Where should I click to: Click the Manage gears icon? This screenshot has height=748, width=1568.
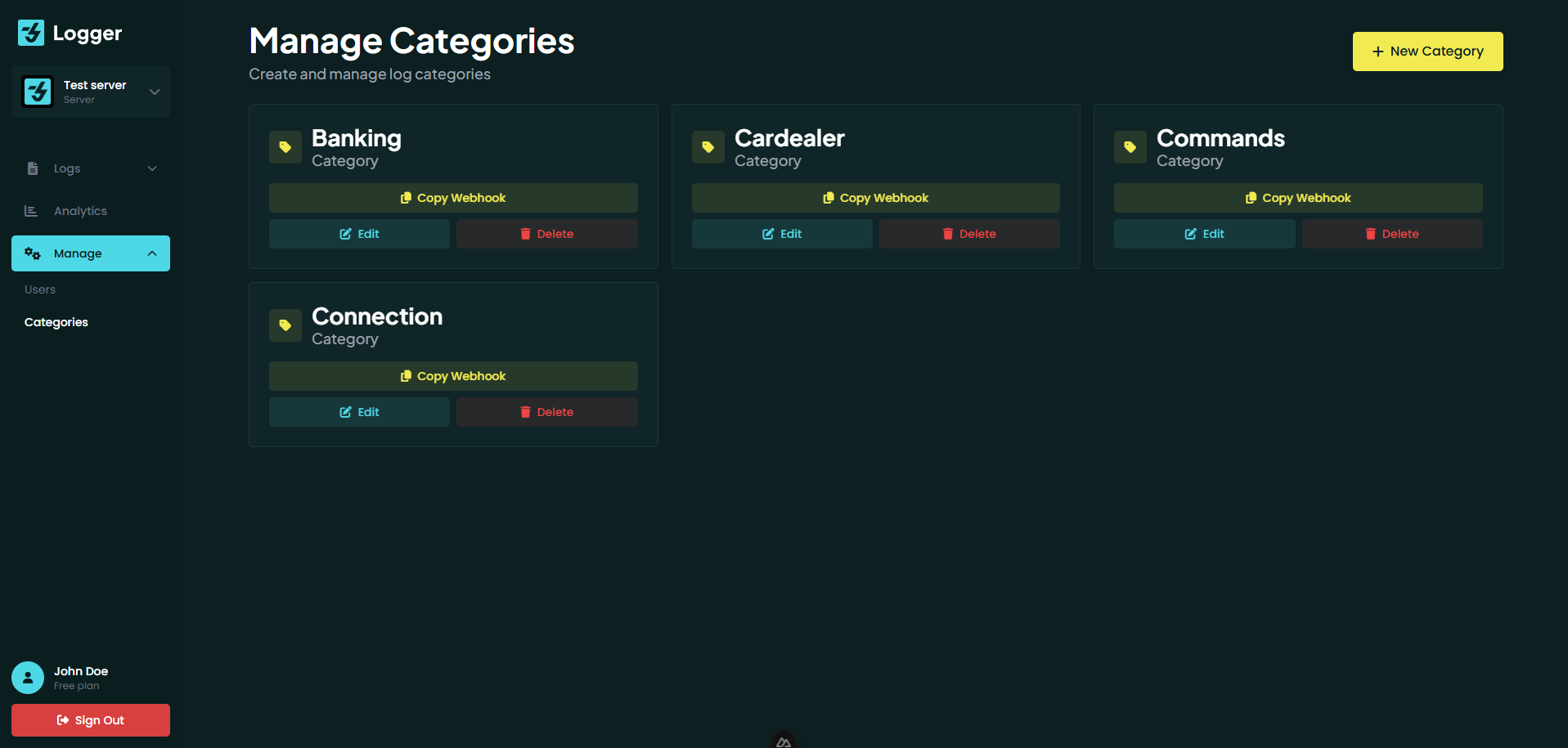[x=34, y=253]
